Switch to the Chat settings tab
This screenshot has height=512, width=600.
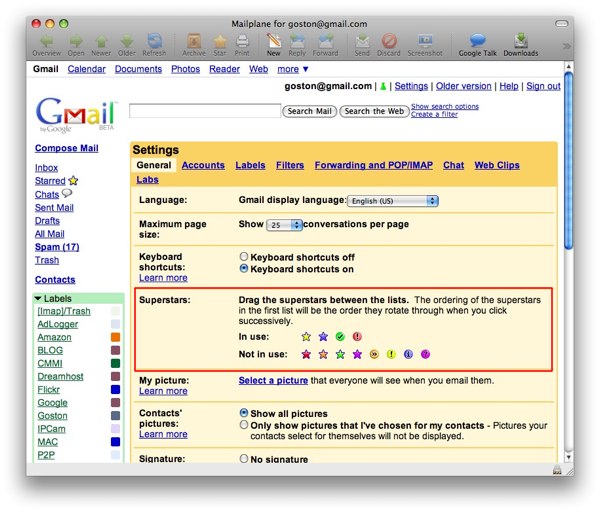(x=453, y=165)
